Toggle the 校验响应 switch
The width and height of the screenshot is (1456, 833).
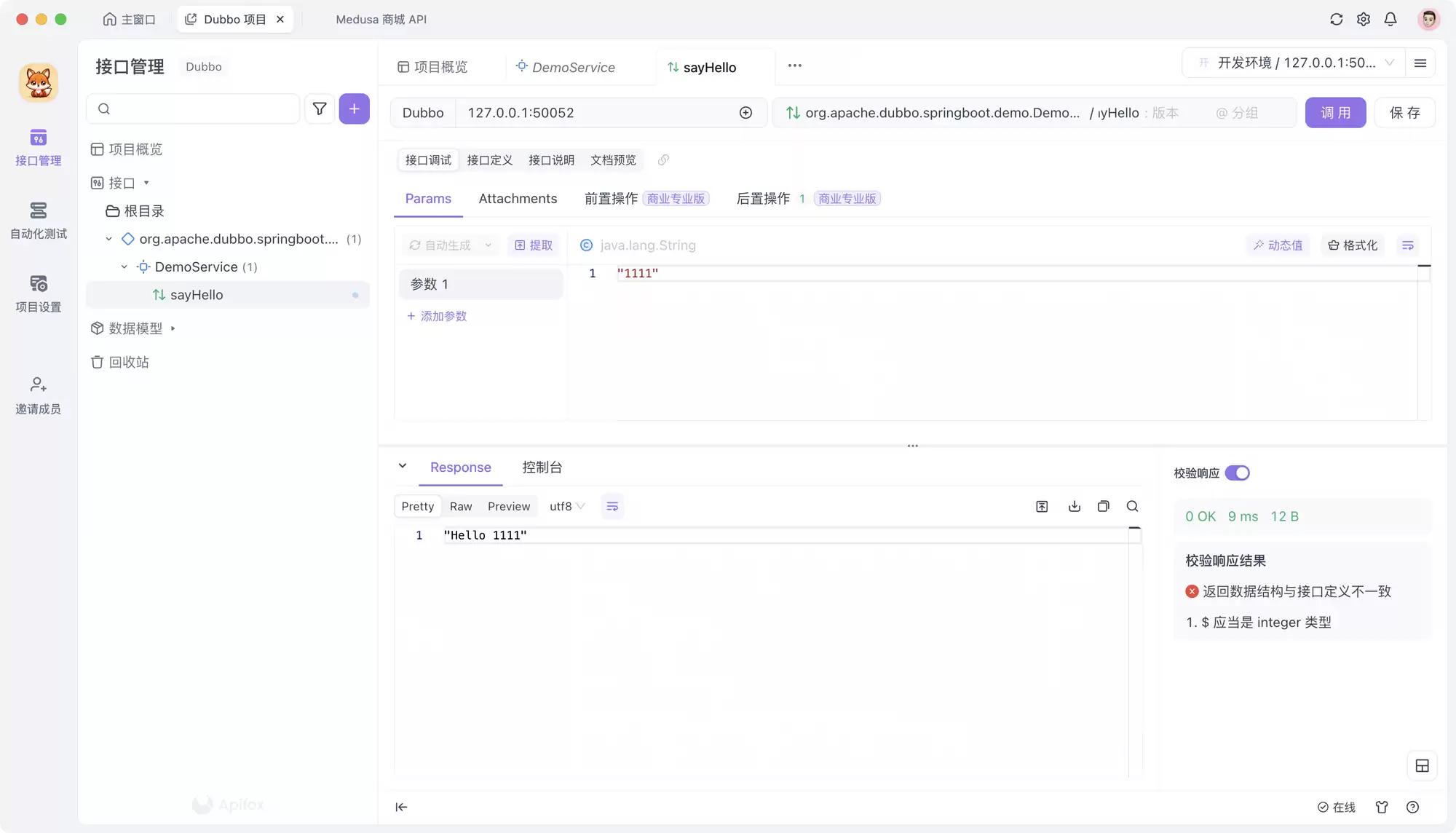pyautogui.click(x=1237, y=473)
